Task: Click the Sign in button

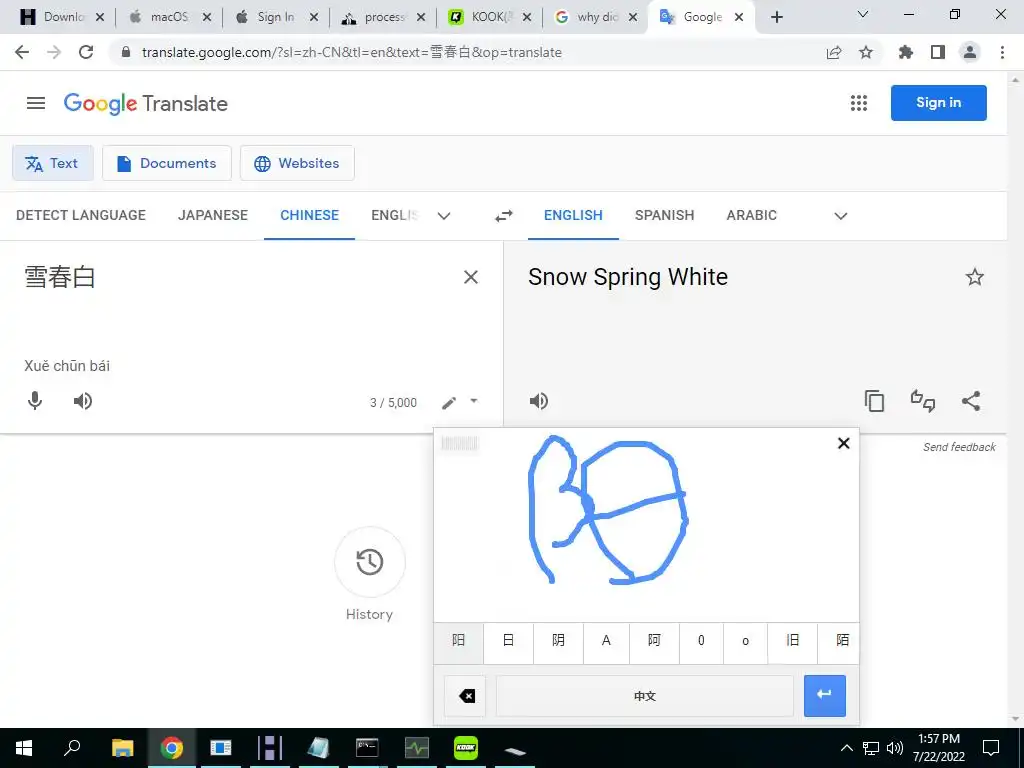Action: click(x=938, y=103)
